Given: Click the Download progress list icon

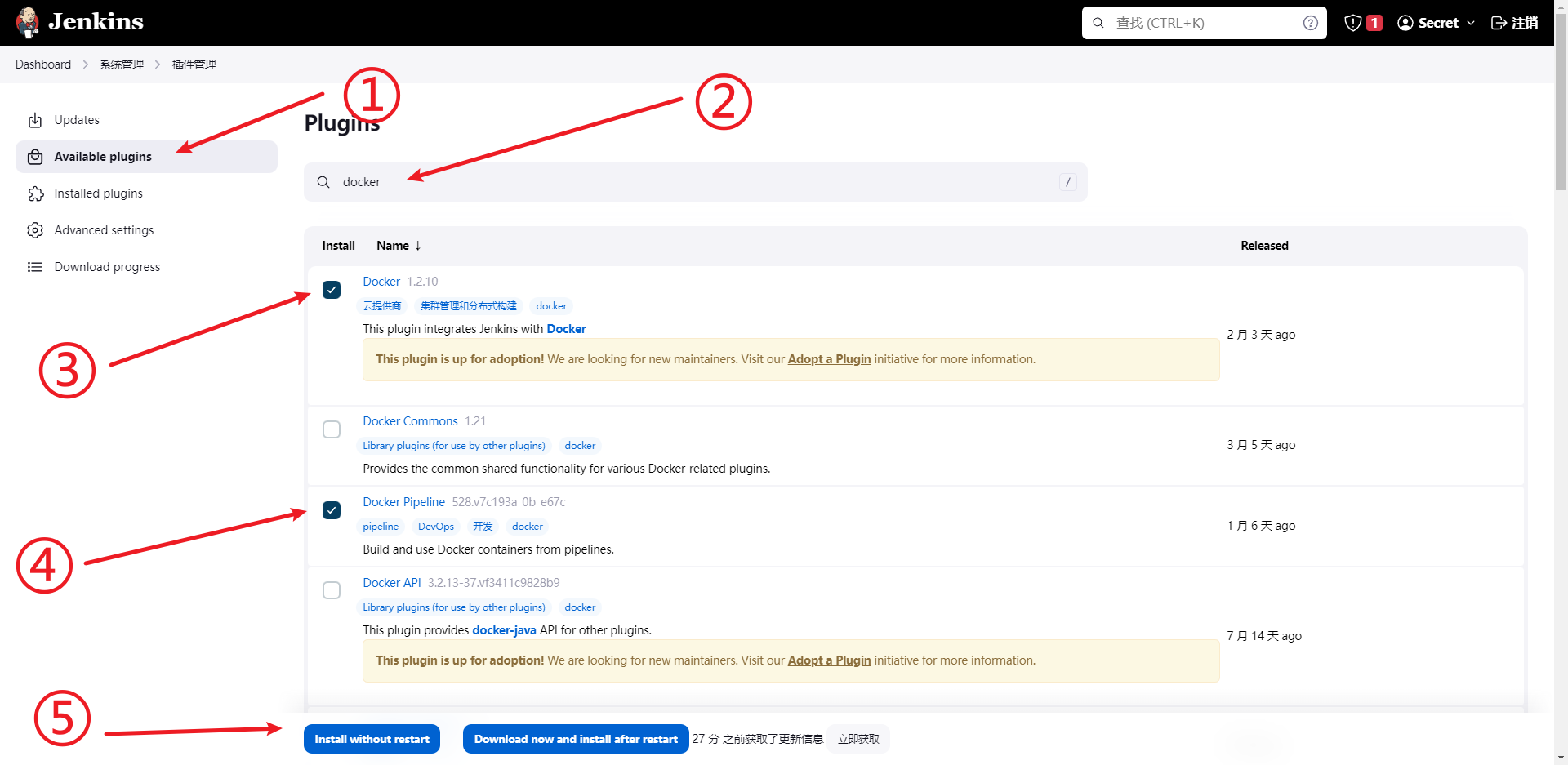Looking at the screenshot, I should pyautogui.click(x=35, y=267).
